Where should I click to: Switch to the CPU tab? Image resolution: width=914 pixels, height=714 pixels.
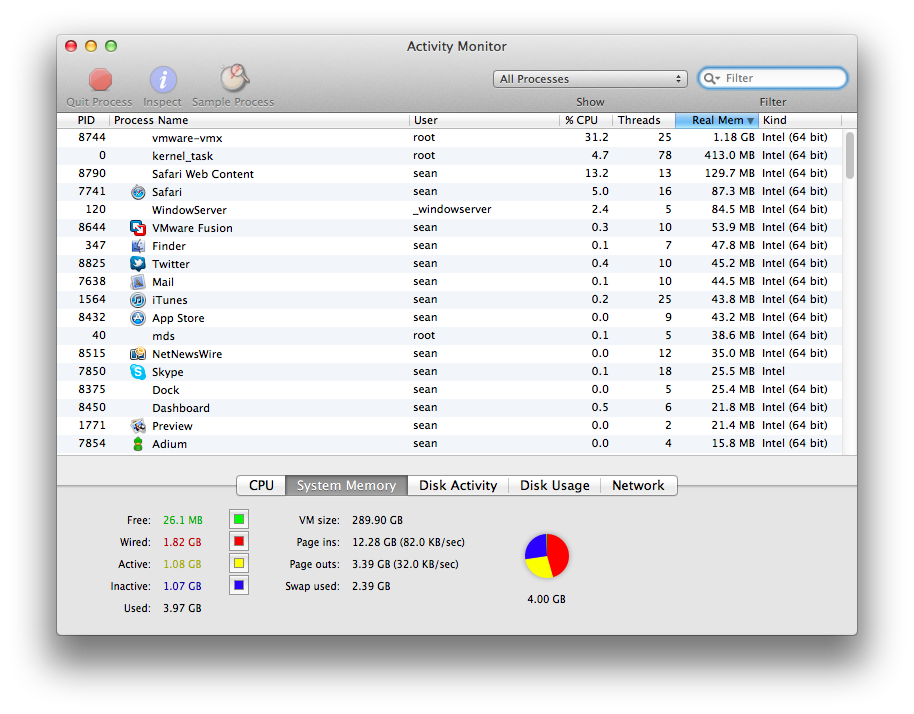point(261,486)
